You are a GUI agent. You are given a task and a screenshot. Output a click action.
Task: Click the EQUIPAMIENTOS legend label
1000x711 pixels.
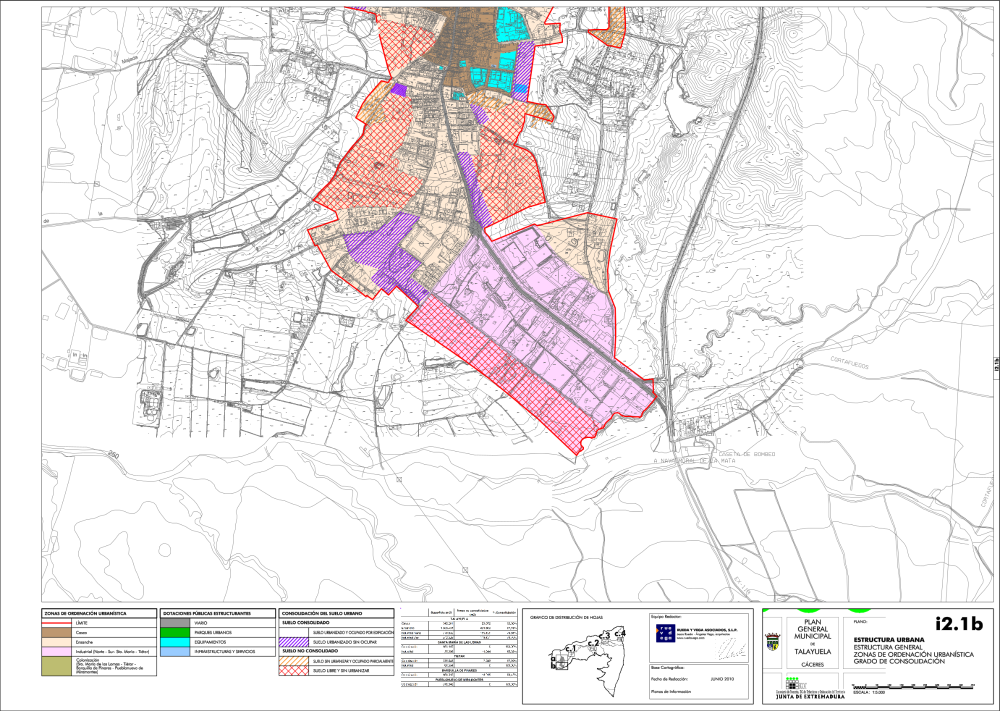point(210,642)
